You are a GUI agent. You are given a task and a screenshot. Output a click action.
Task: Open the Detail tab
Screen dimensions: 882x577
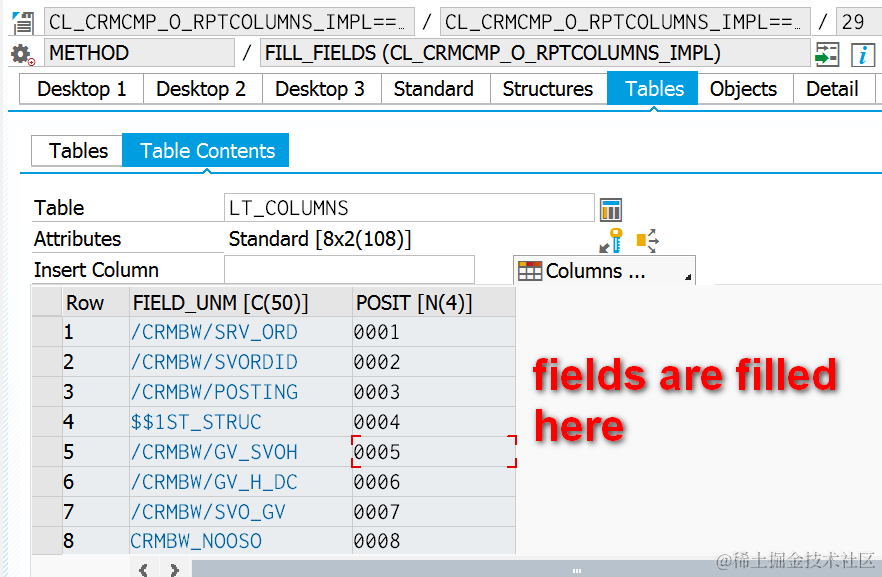[834, 89]
